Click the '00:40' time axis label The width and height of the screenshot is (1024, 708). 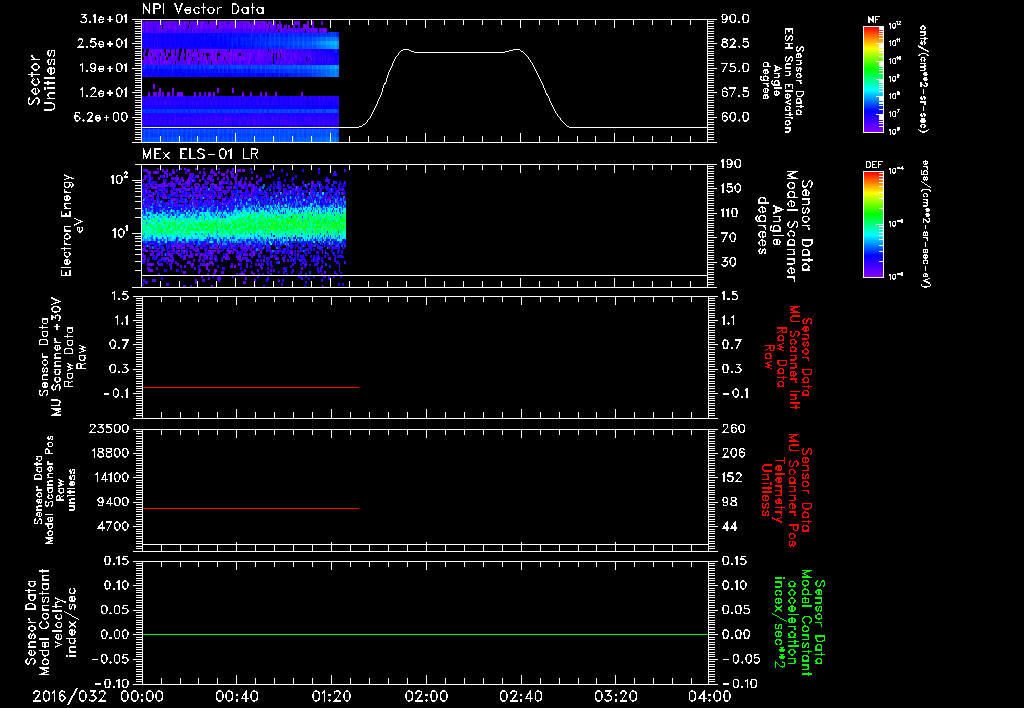[236, 696]
